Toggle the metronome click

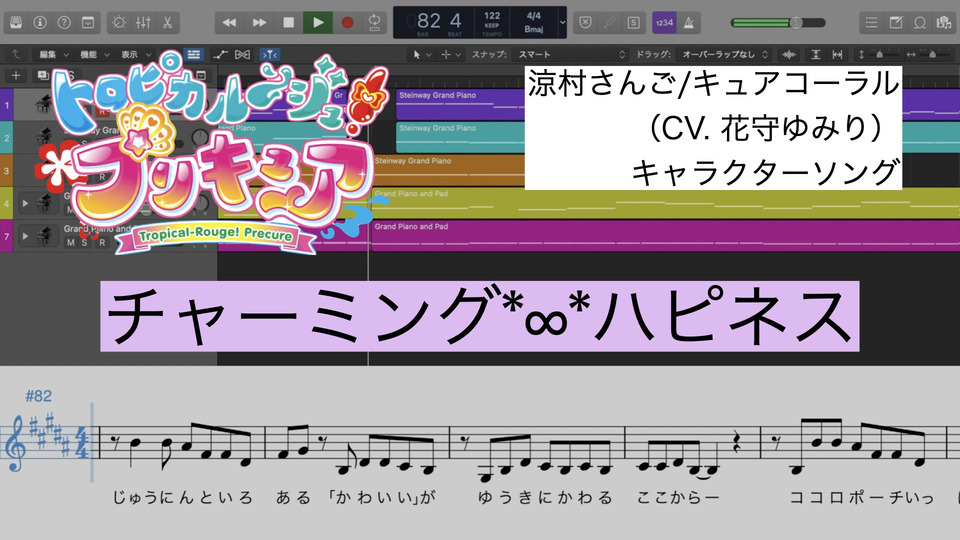click(689, 23)
